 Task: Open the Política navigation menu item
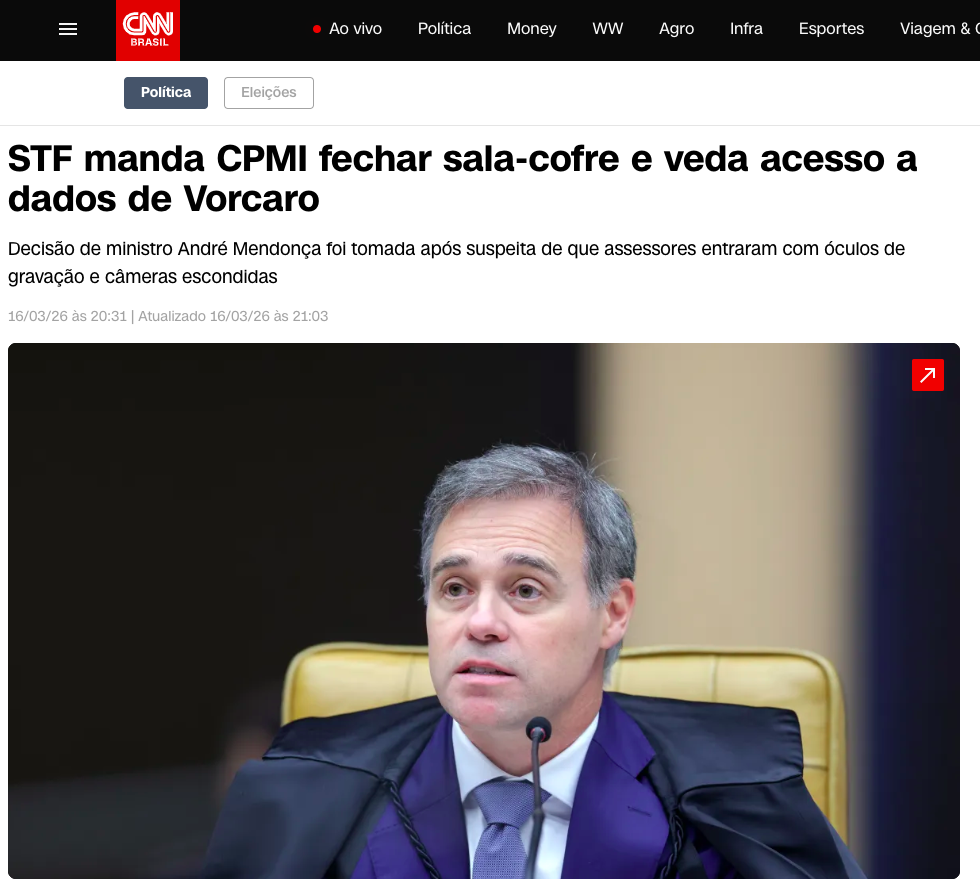point(444,29)
